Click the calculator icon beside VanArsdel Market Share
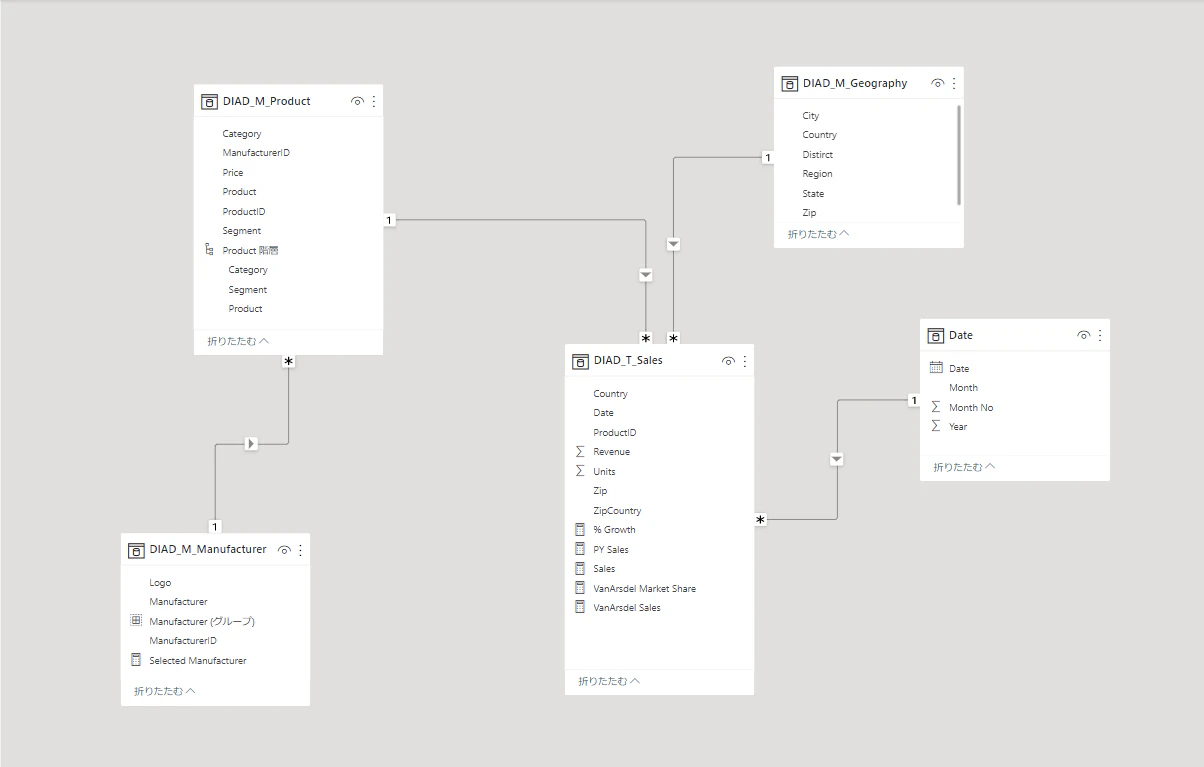This screenshot has width=1204, height=767. (580, 588)
